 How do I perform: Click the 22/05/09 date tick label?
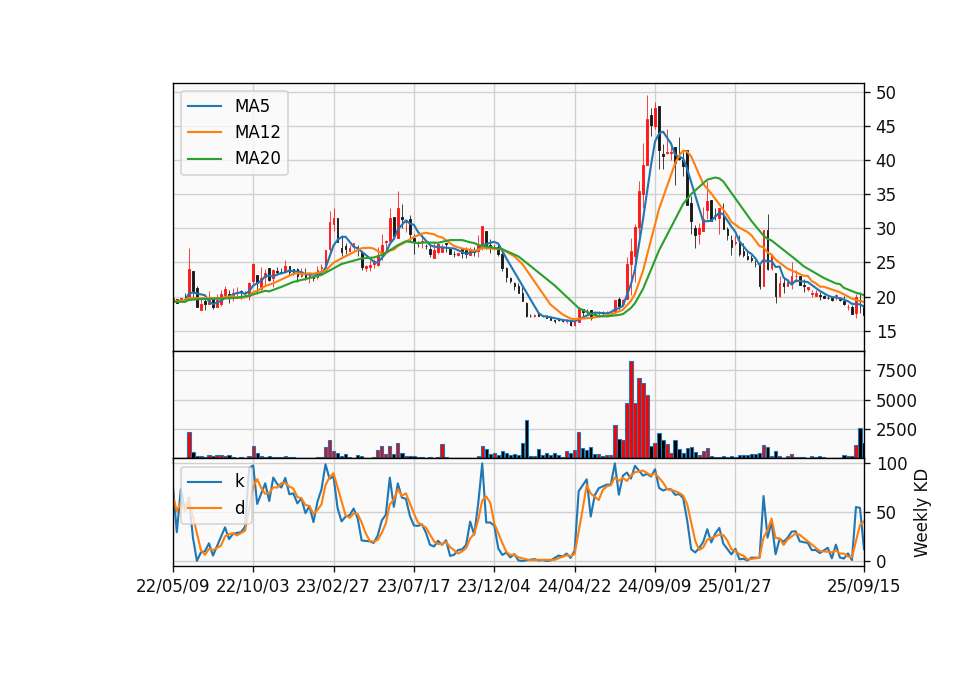click(173, 586)
